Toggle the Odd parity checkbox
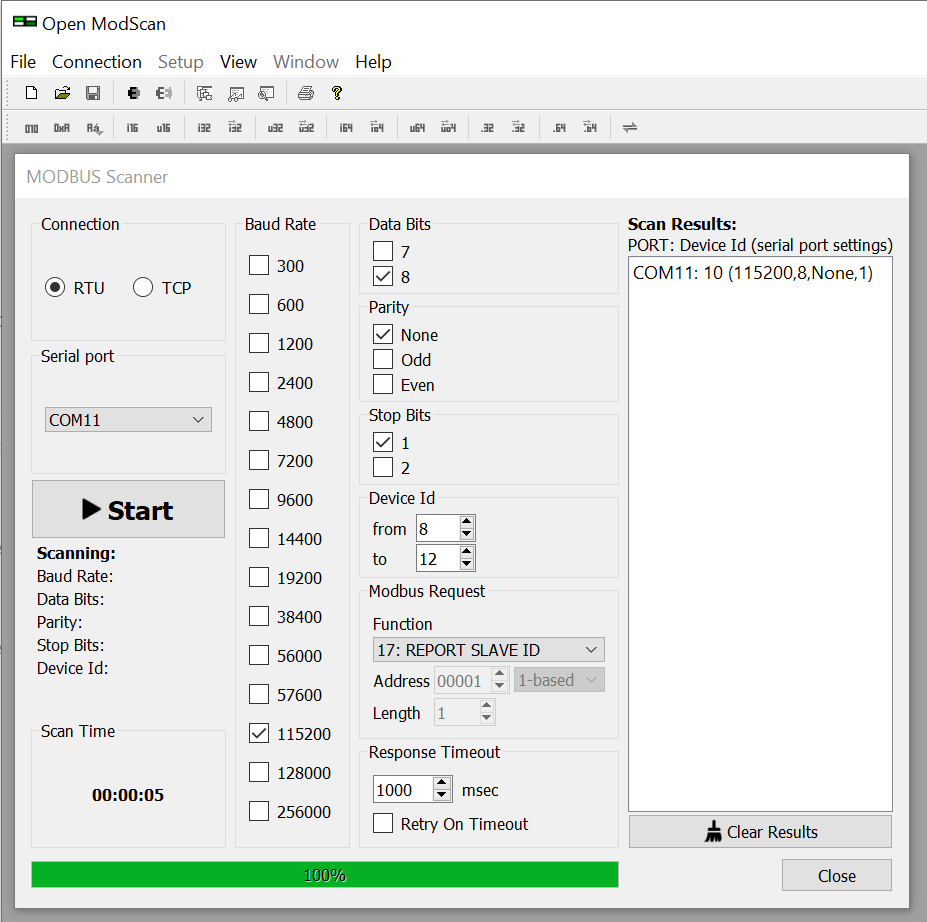Image resolution: width=927 pixels, height=922 pixels. [383, 359]
